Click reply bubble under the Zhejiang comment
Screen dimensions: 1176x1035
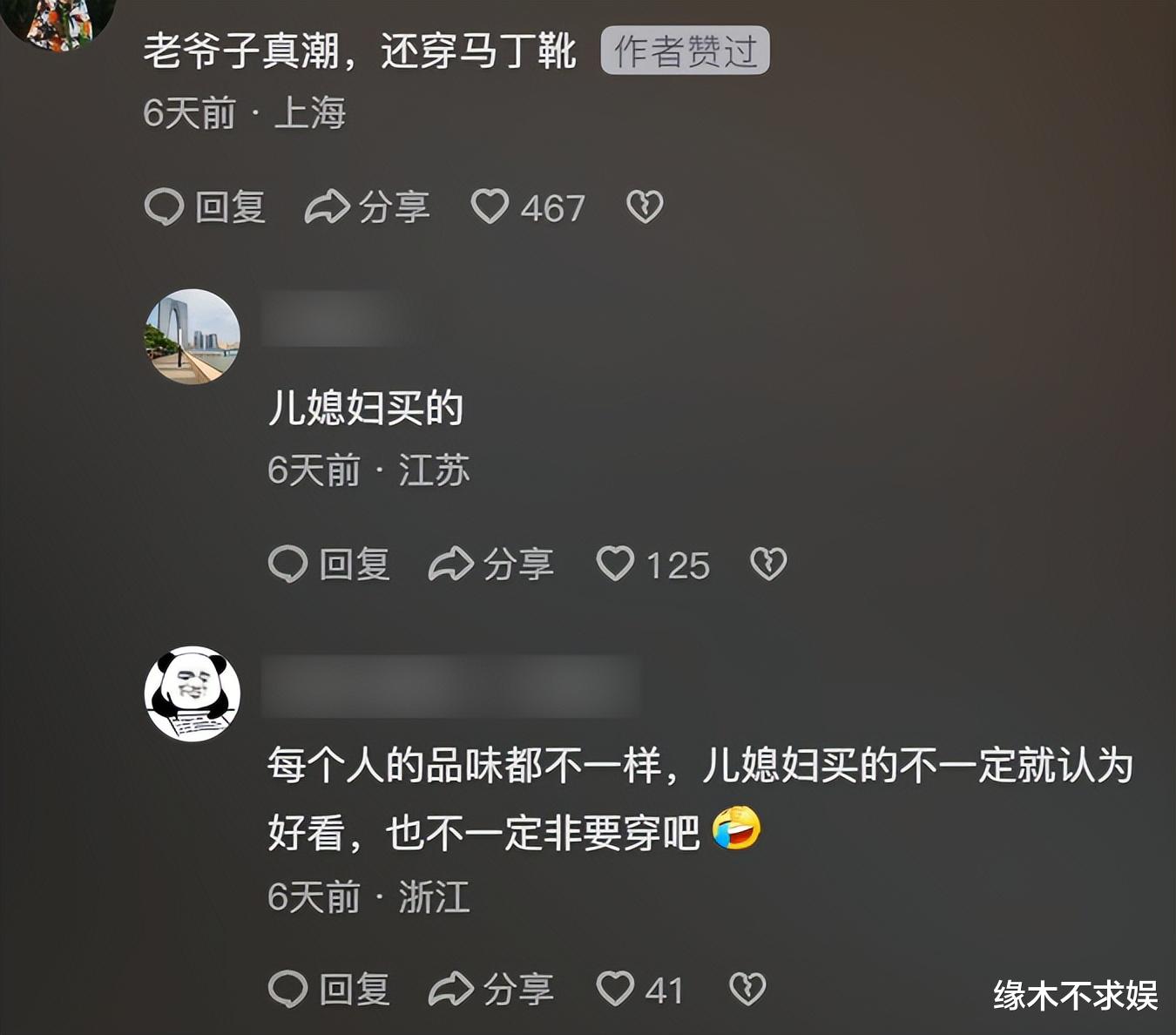pos(288,989)
